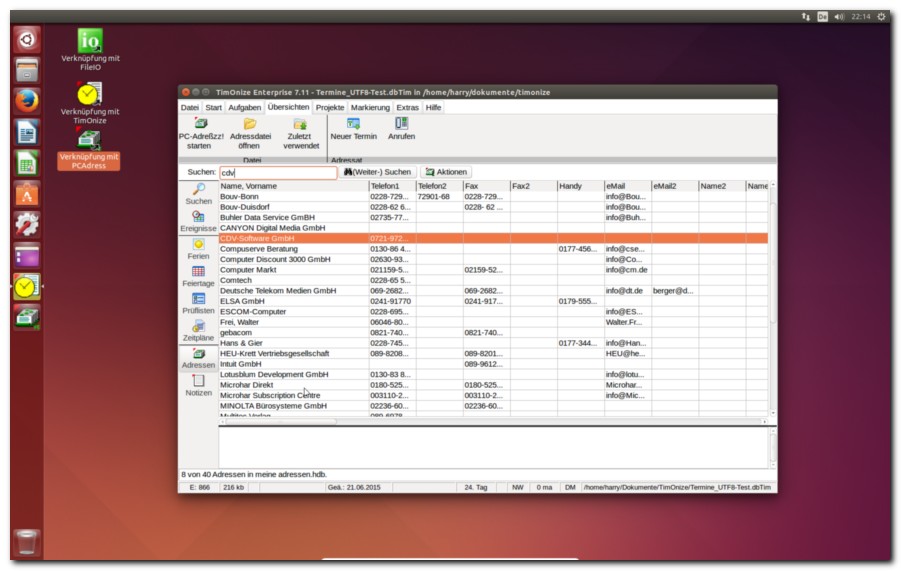901x571 pixels.
Task: Click the vertical table scrollbar
Action: 773,299
